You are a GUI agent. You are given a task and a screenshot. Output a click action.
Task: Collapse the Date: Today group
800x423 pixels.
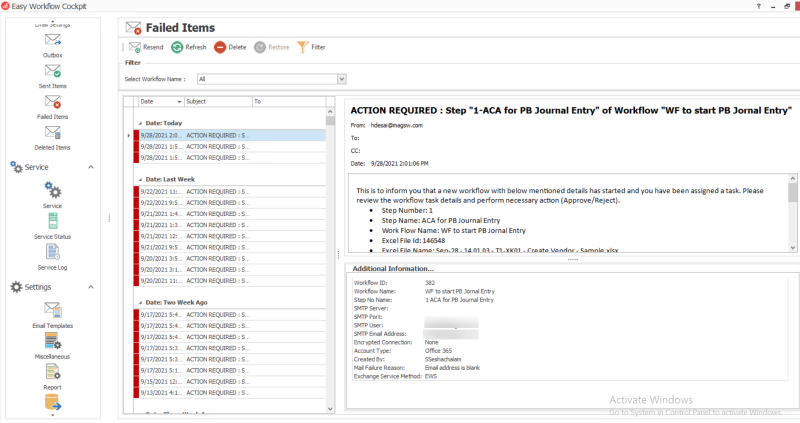coord(140,123)
